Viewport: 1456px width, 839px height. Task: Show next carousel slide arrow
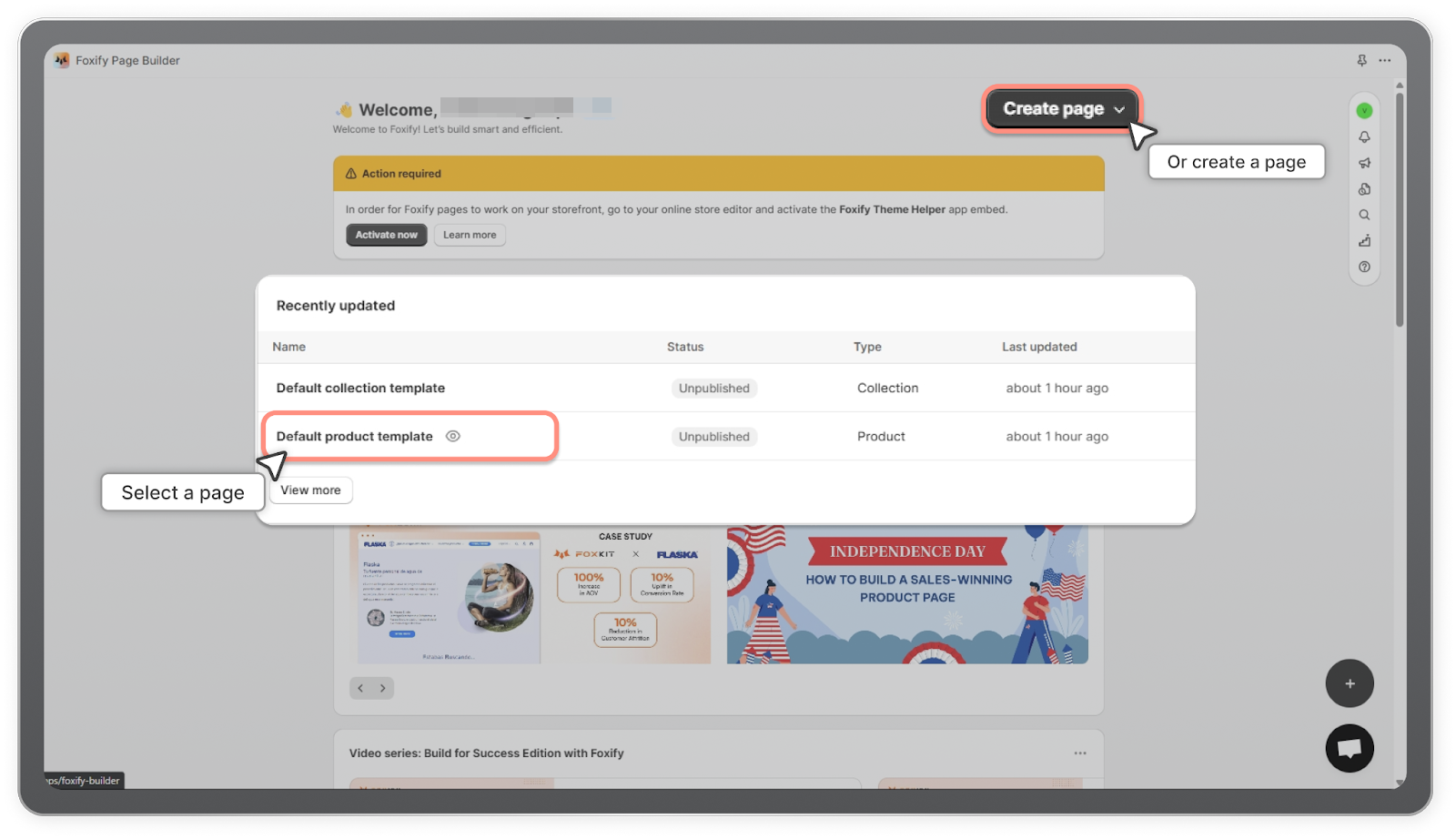[383, 688]
